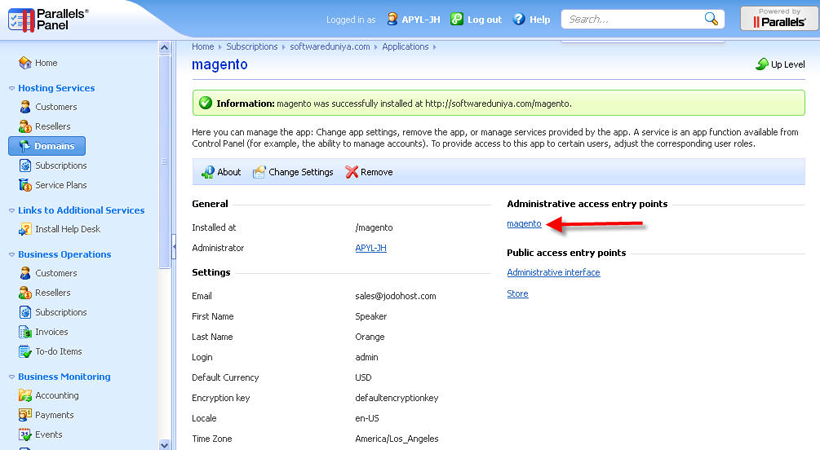Click the magento page title

click(x=220, y=64)
